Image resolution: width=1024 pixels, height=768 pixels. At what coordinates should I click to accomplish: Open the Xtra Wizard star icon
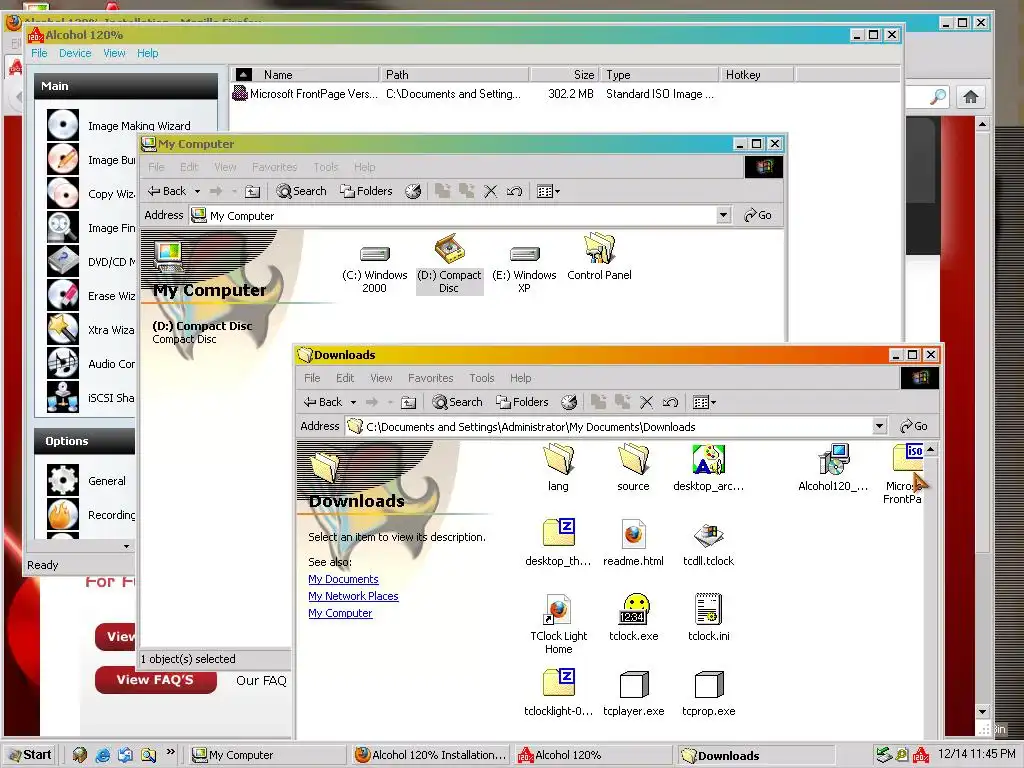63,328
